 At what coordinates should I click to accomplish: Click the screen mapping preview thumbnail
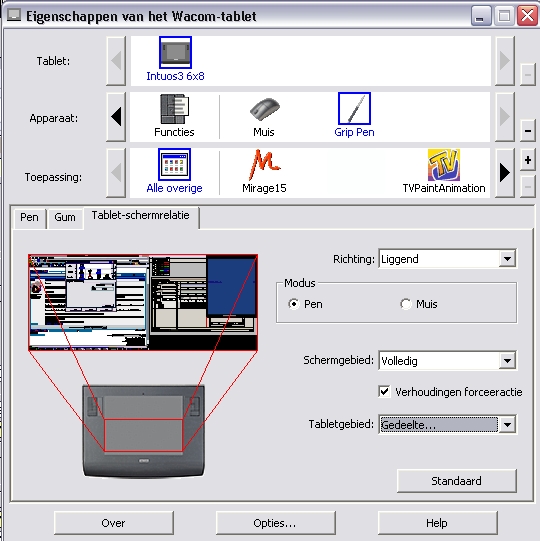[143, 303]
